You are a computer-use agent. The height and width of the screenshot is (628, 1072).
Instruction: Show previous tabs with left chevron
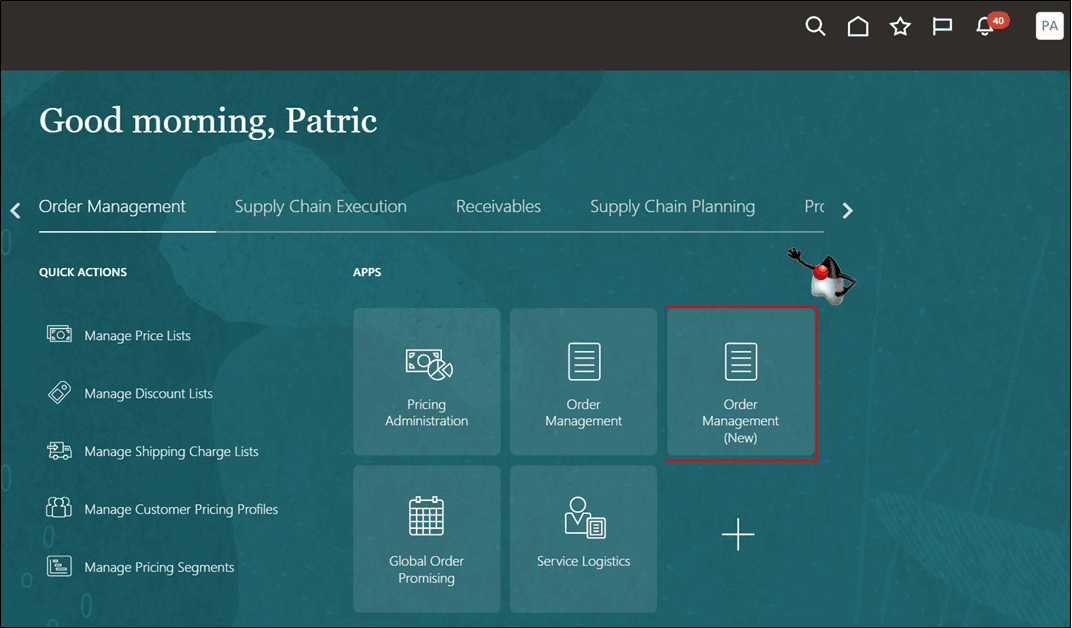tap(15, 210)
